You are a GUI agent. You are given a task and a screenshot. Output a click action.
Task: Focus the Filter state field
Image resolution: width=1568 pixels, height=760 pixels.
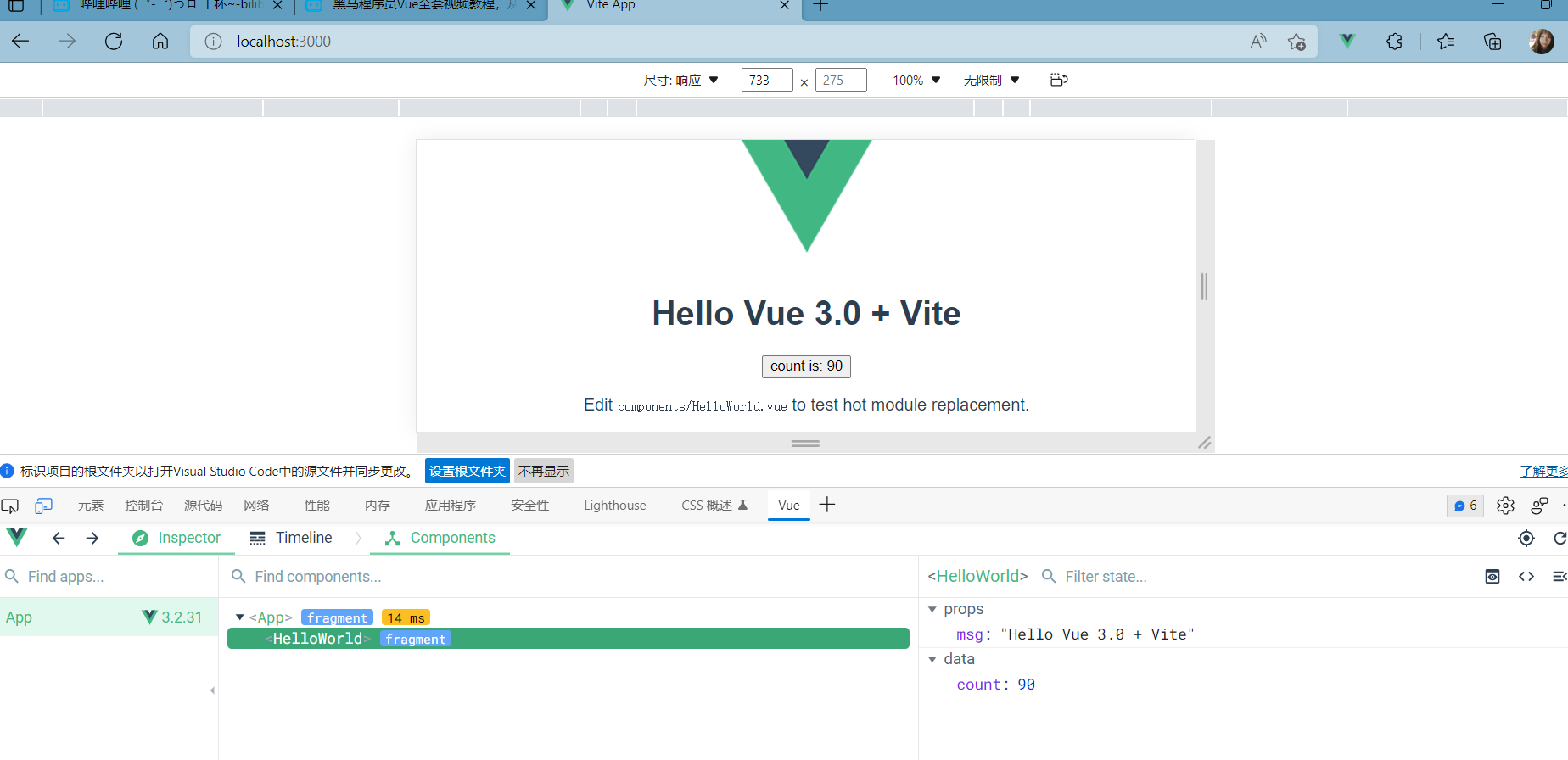[1256, 577]
